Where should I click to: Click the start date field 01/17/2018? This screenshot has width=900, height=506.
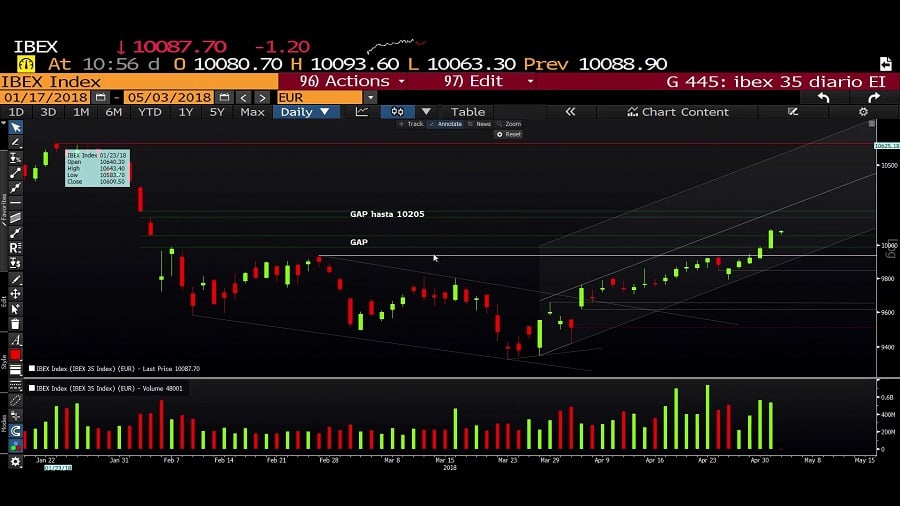click(45, 97)
